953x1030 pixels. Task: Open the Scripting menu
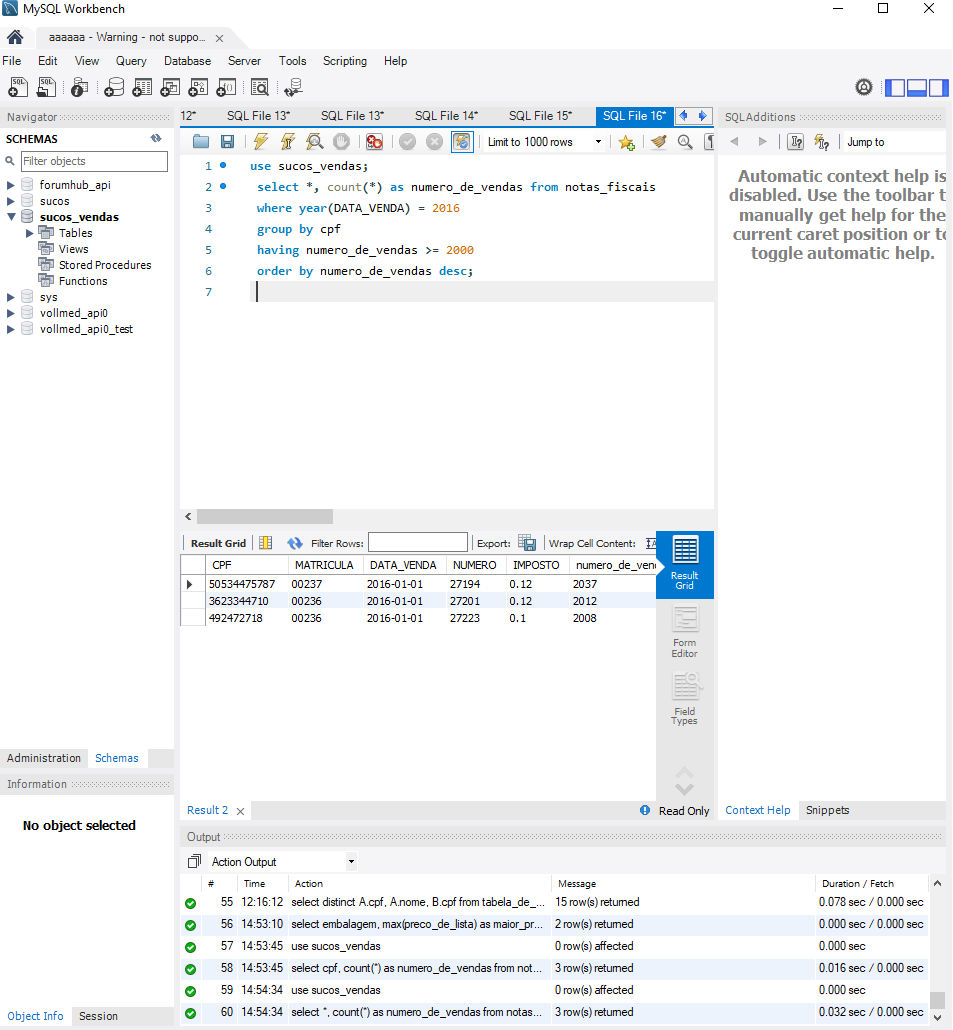point(344,61)
